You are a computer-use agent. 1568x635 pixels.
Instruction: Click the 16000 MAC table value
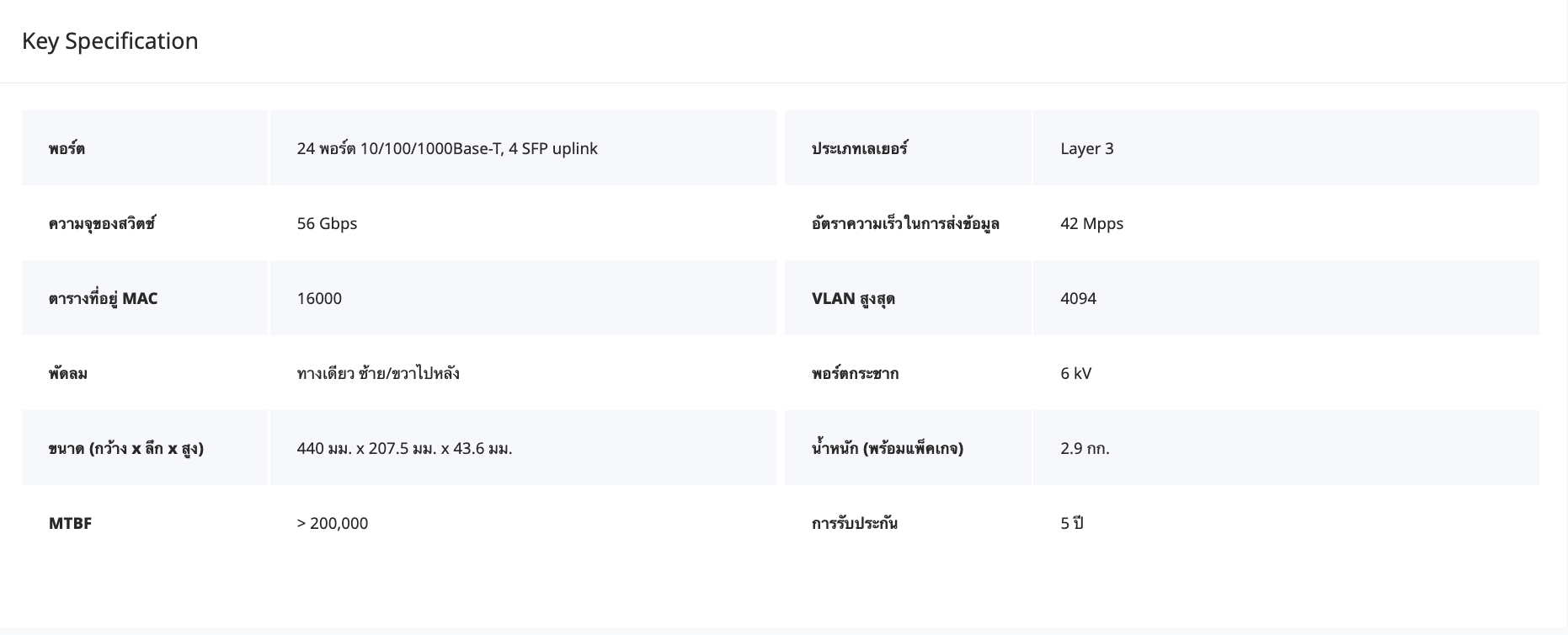319,298
